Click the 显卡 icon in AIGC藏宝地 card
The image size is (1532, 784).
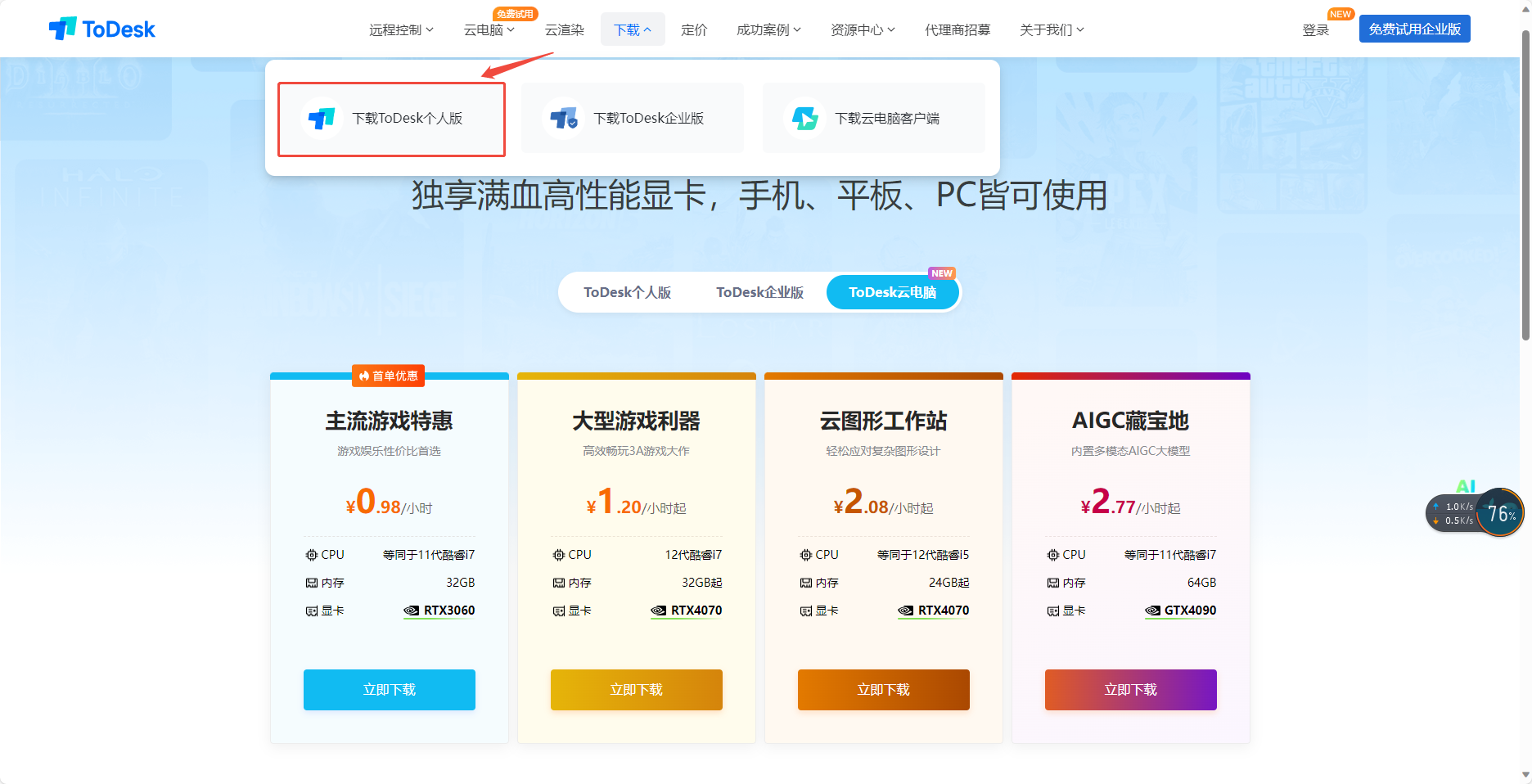coord(1052,611)
